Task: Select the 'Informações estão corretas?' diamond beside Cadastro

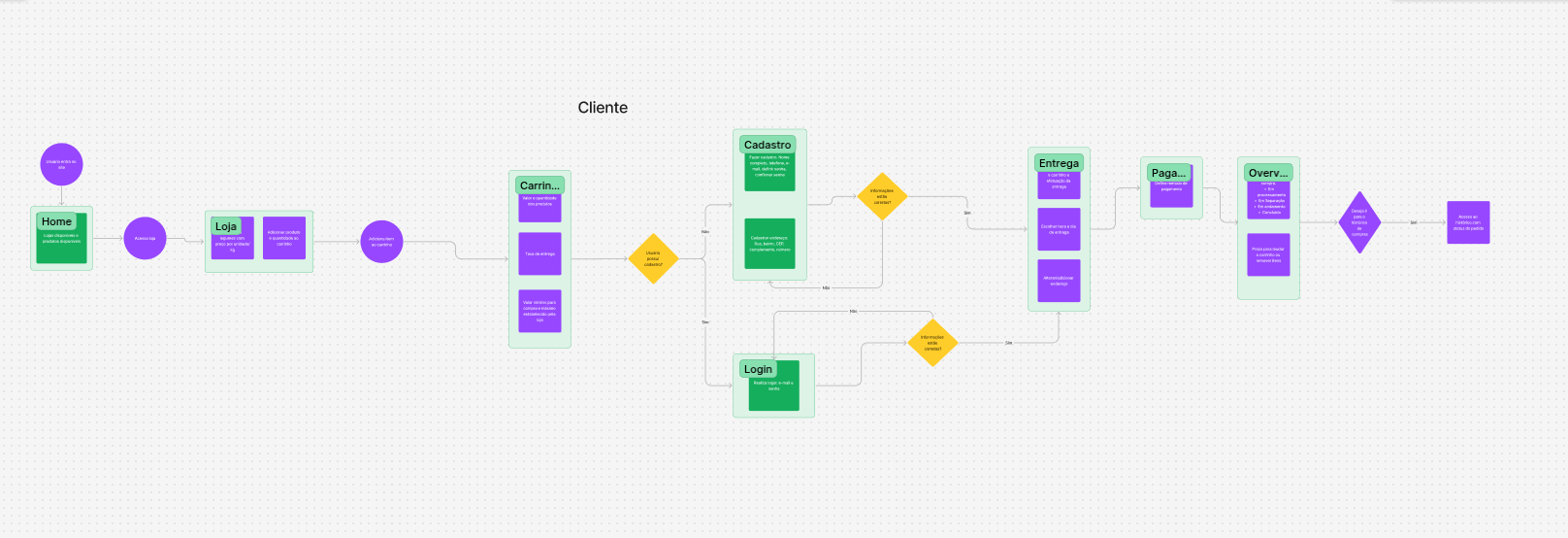Action: click(882, 196)
